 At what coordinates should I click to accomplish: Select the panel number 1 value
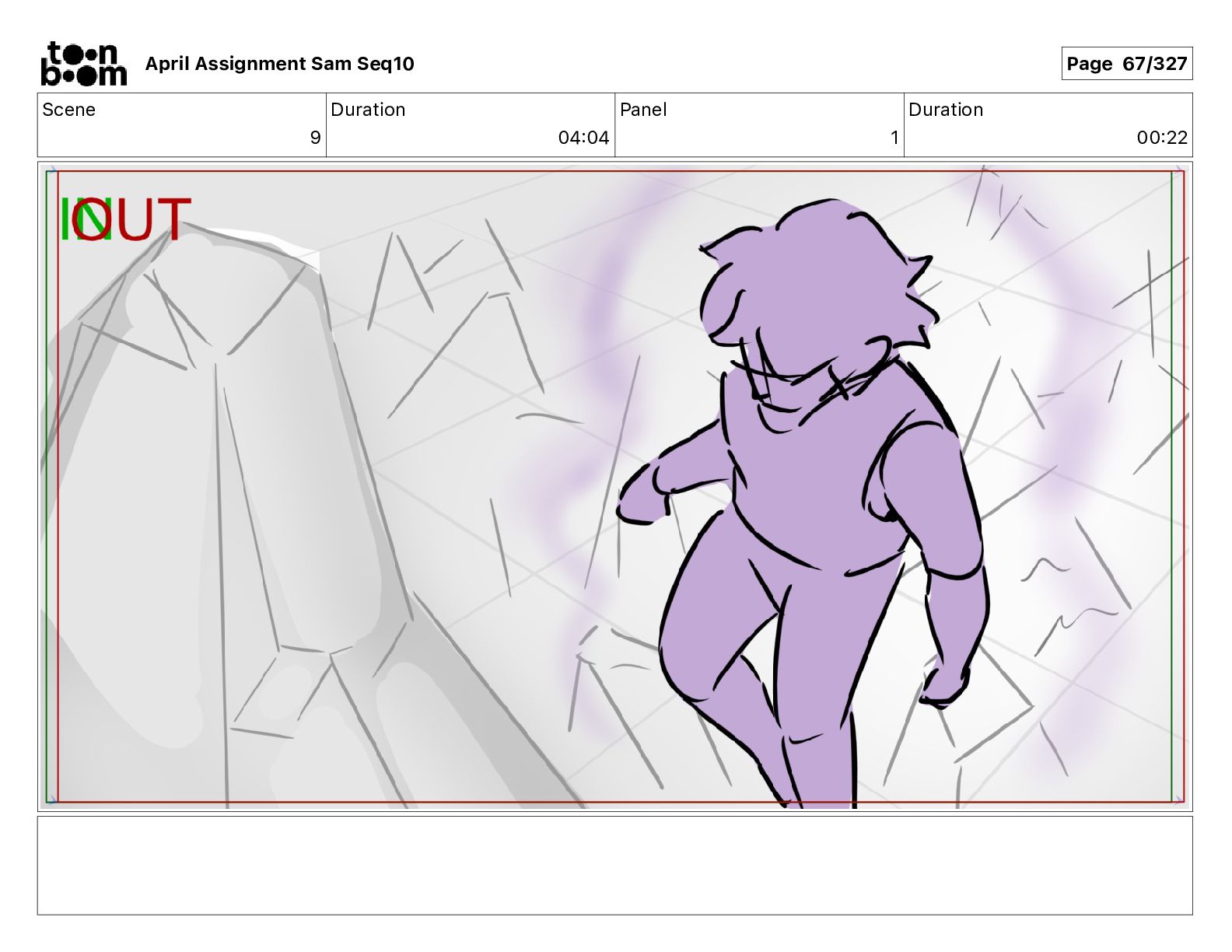[x=894, y=138]
